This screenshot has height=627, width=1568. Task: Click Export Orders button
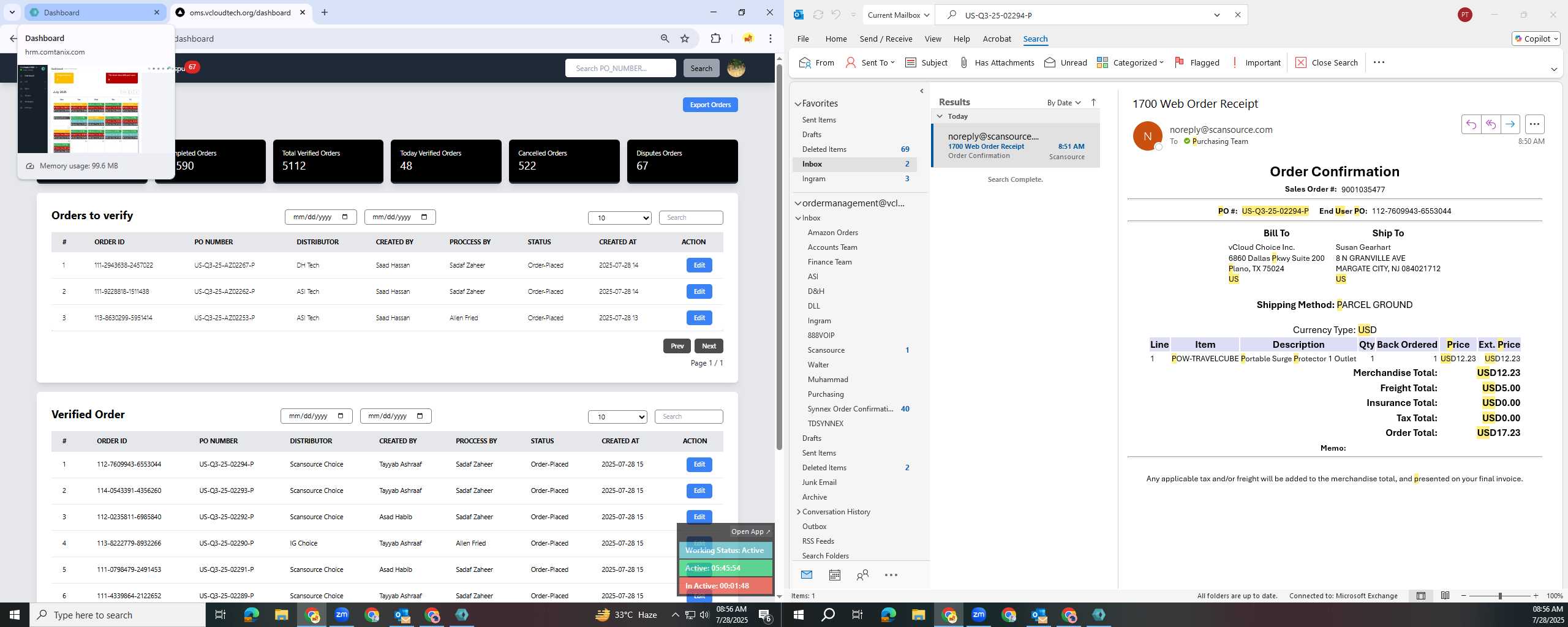coord(710,105)
